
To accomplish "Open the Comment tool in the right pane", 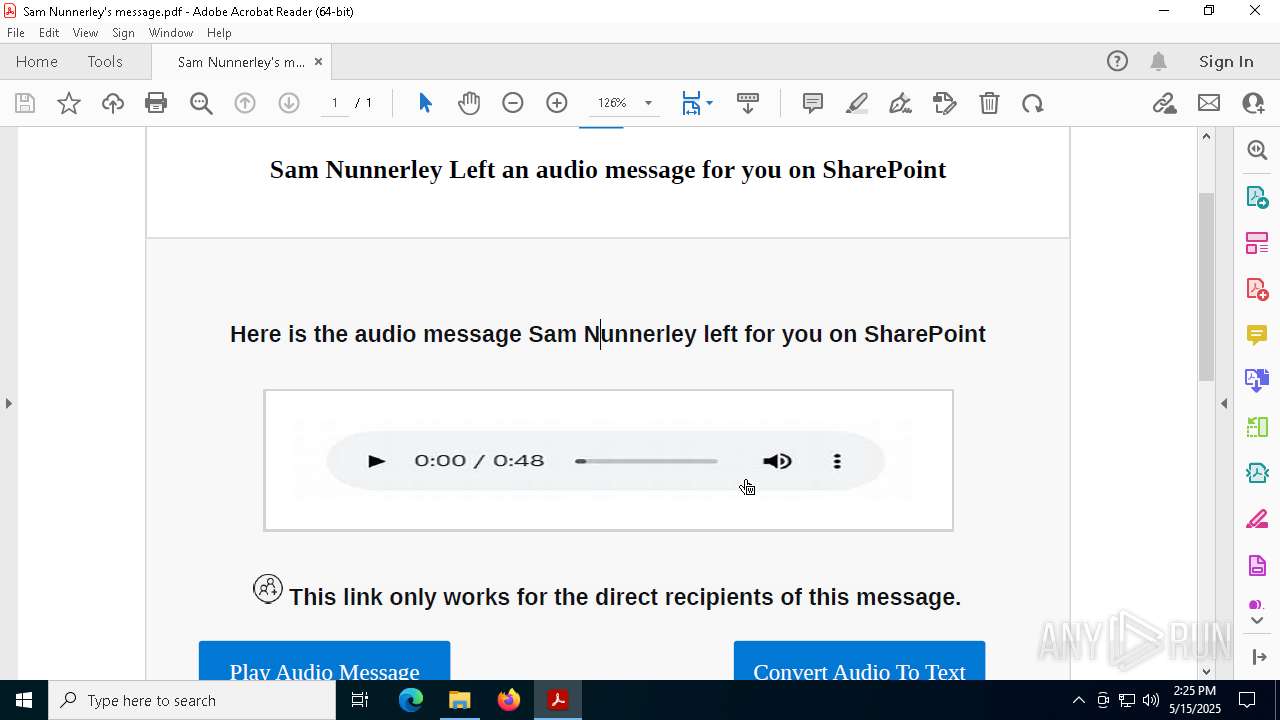I will 1257,335.
